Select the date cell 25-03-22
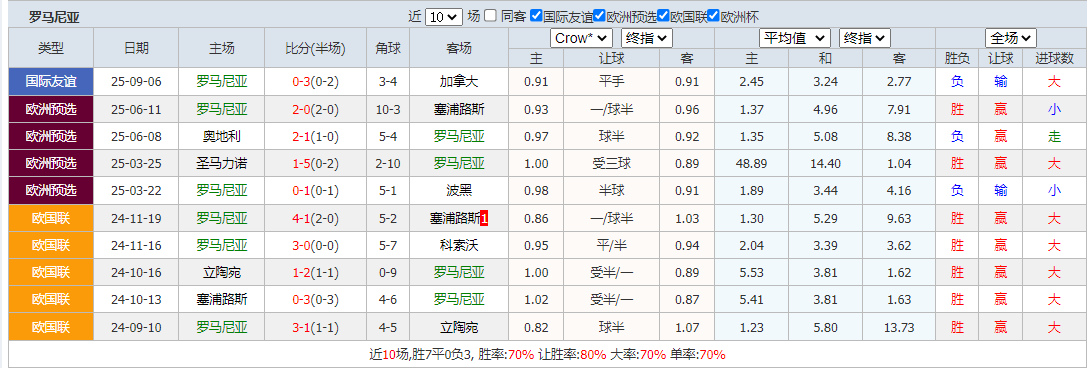Viewport: 1087px width, 368px height. pyautogui.click(x=136, y=191)
